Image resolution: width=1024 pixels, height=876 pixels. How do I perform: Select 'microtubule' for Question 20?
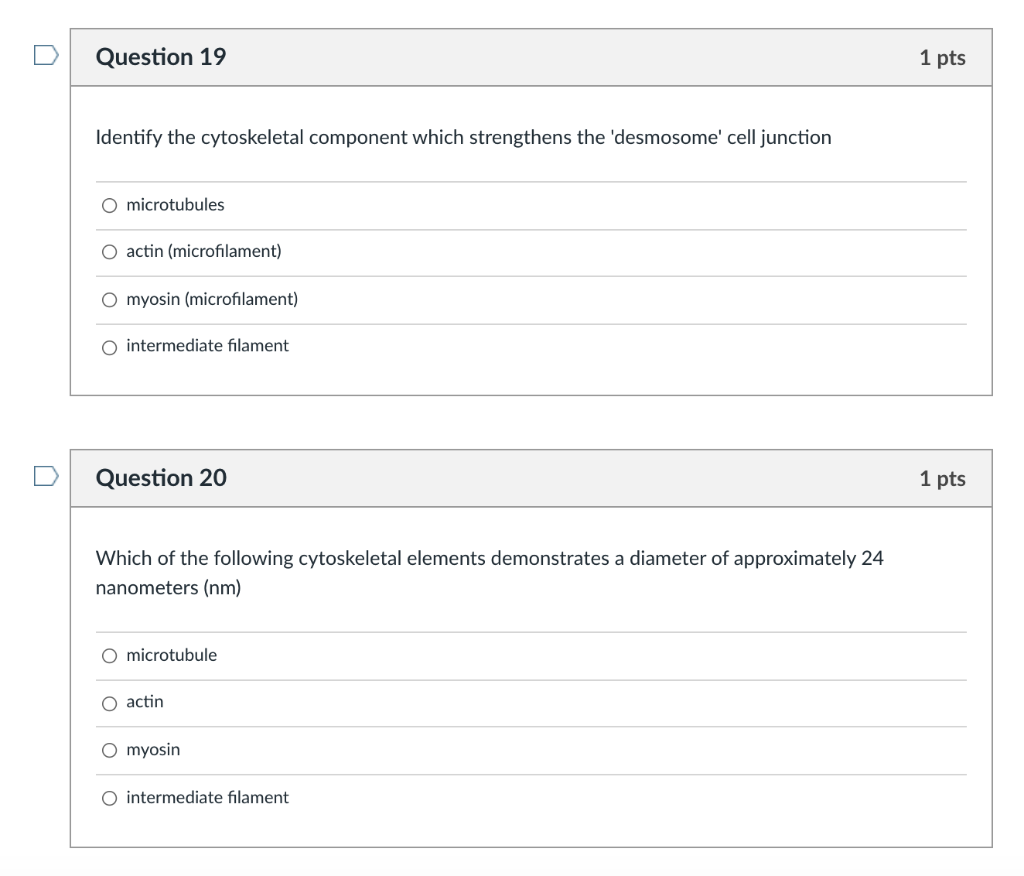pyautogui.click(x=171, y=655)
